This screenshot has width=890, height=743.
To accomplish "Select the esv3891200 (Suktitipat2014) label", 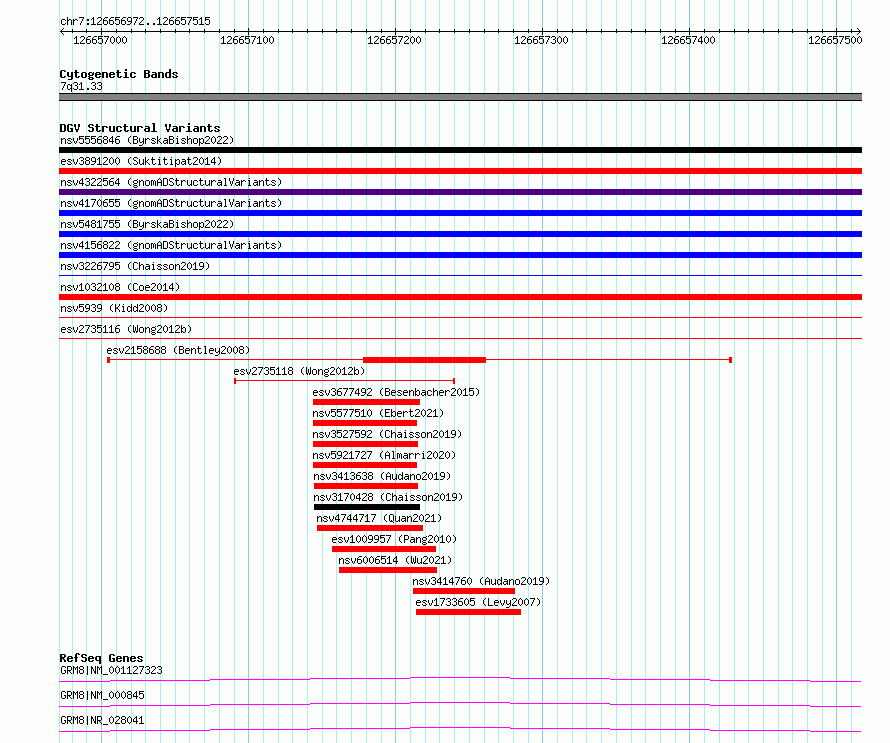I will [x=141, y=161].
